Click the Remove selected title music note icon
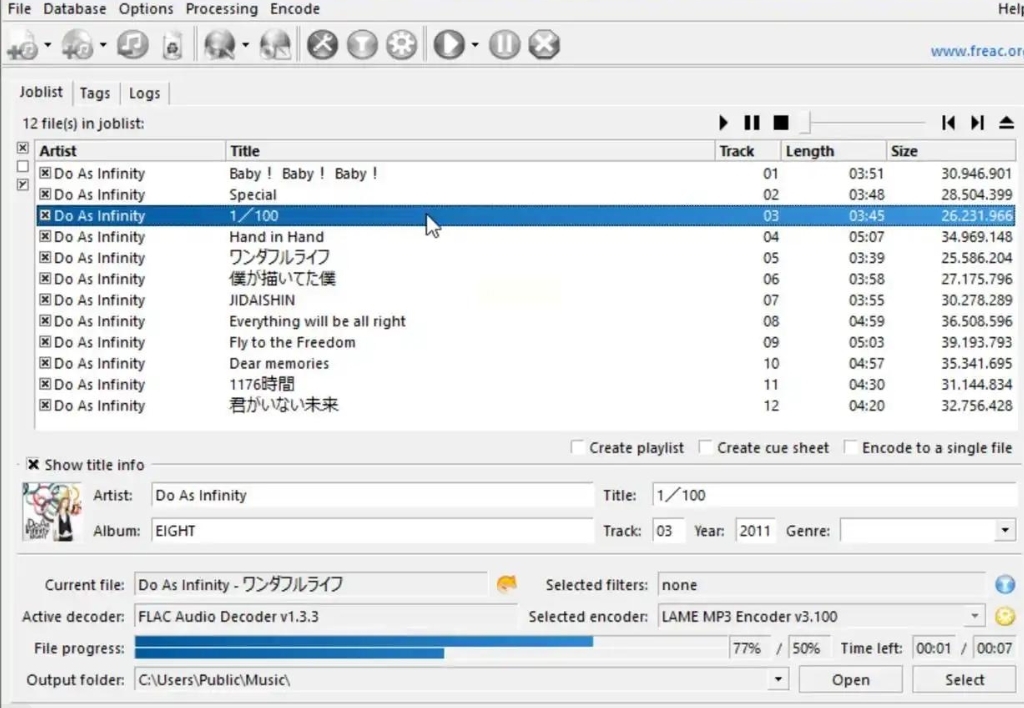1024x708 pixels. click(133, 45)
